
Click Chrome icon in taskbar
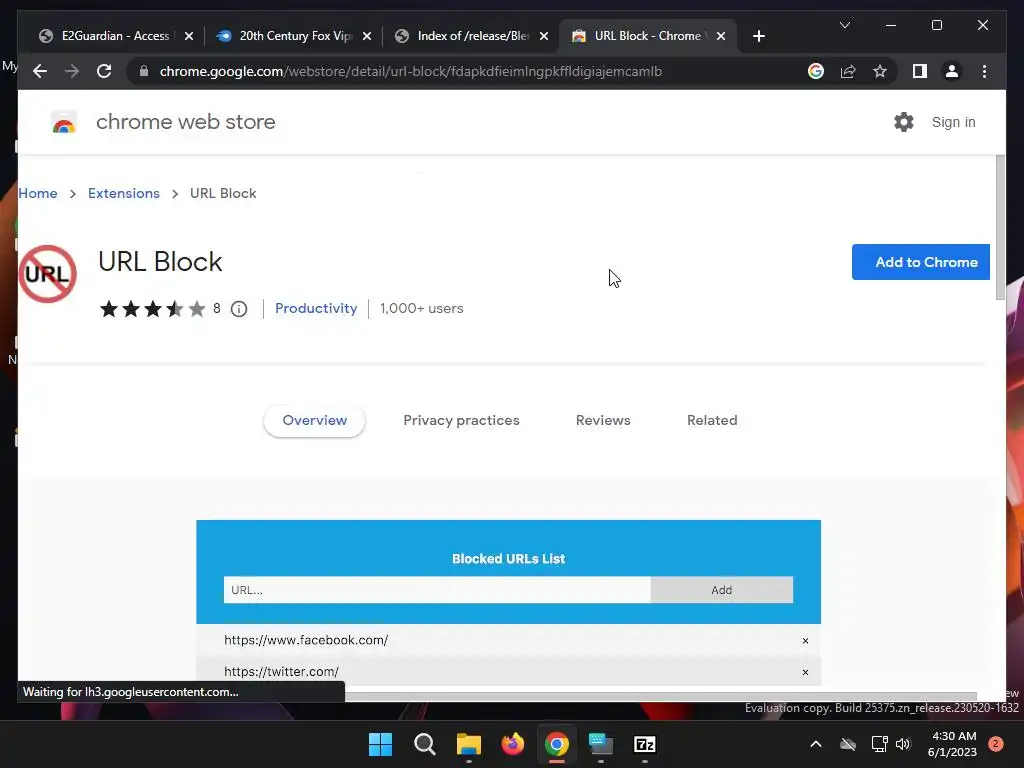[557, 744]
